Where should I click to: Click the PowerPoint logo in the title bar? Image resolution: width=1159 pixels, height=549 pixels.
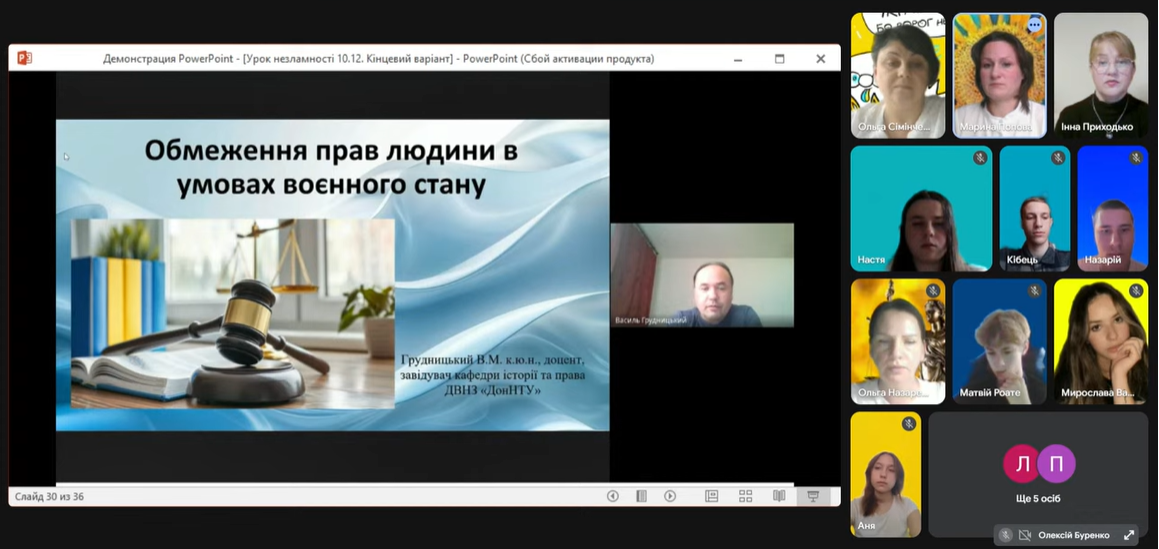pos(24,58)
